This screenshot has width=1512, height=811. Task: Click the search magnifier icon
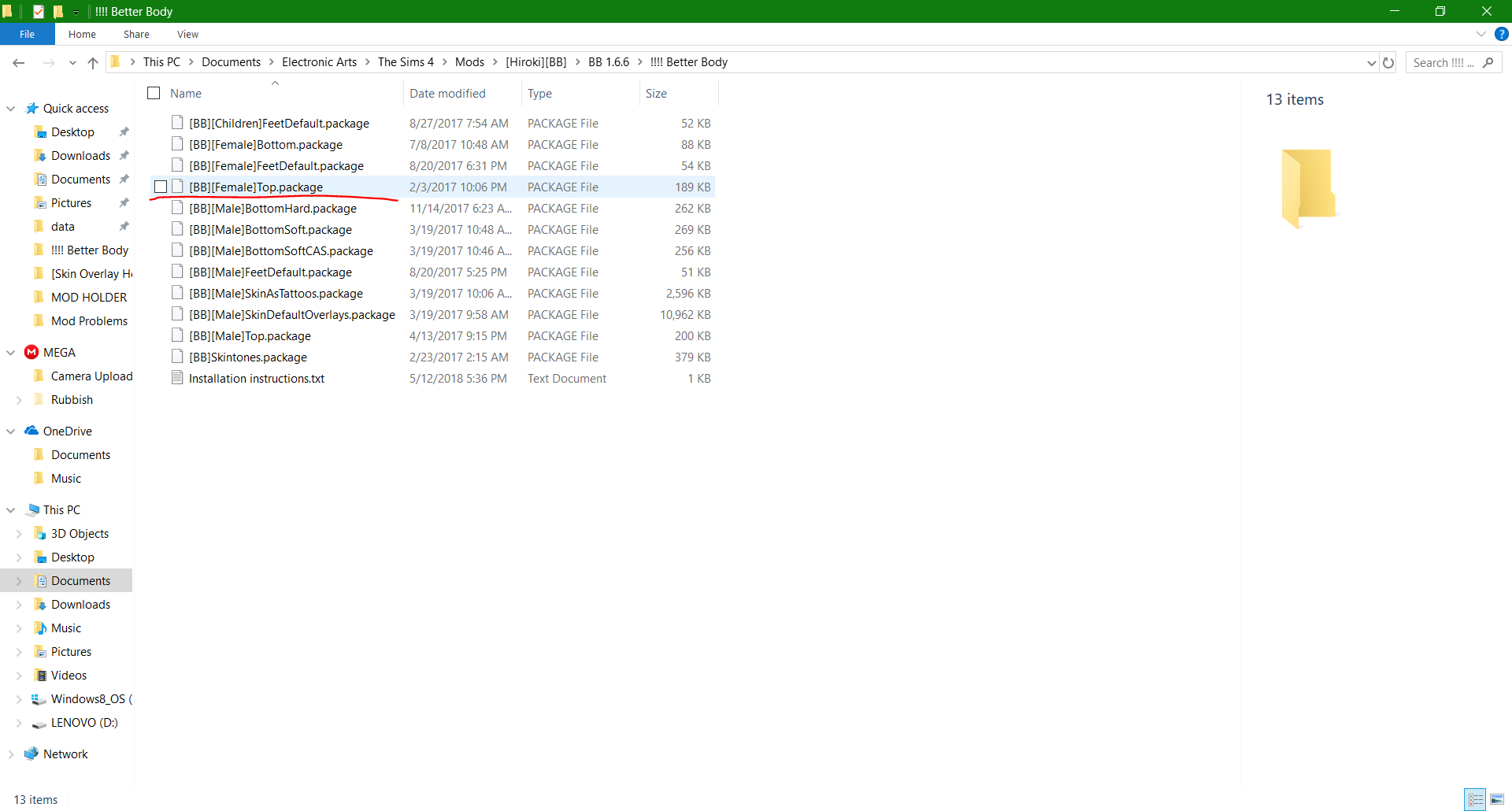pyautogui.click(x=1488, y=62)
